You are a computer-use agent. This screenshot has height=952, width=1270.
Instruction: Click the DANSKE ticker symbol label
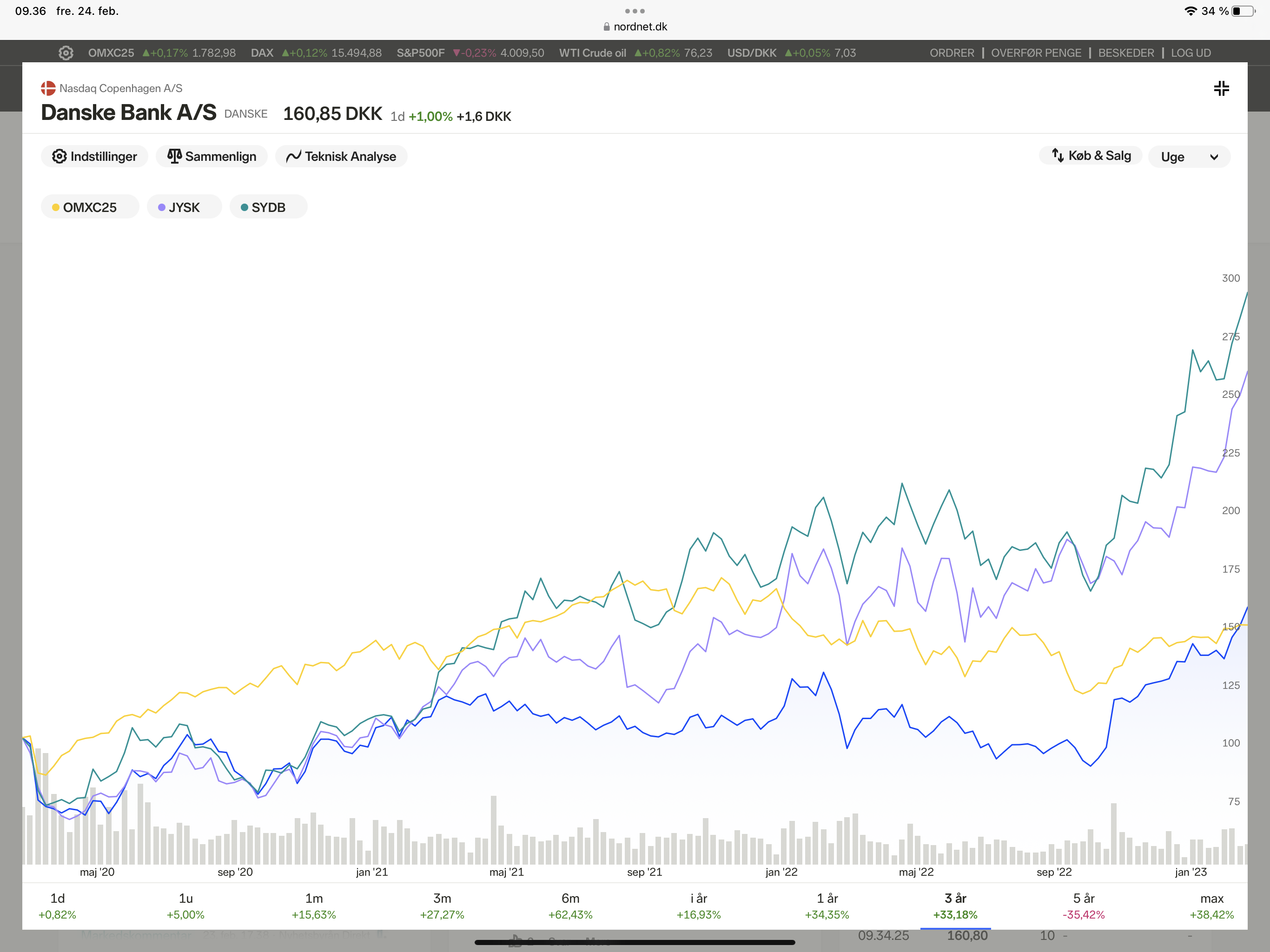246,114
